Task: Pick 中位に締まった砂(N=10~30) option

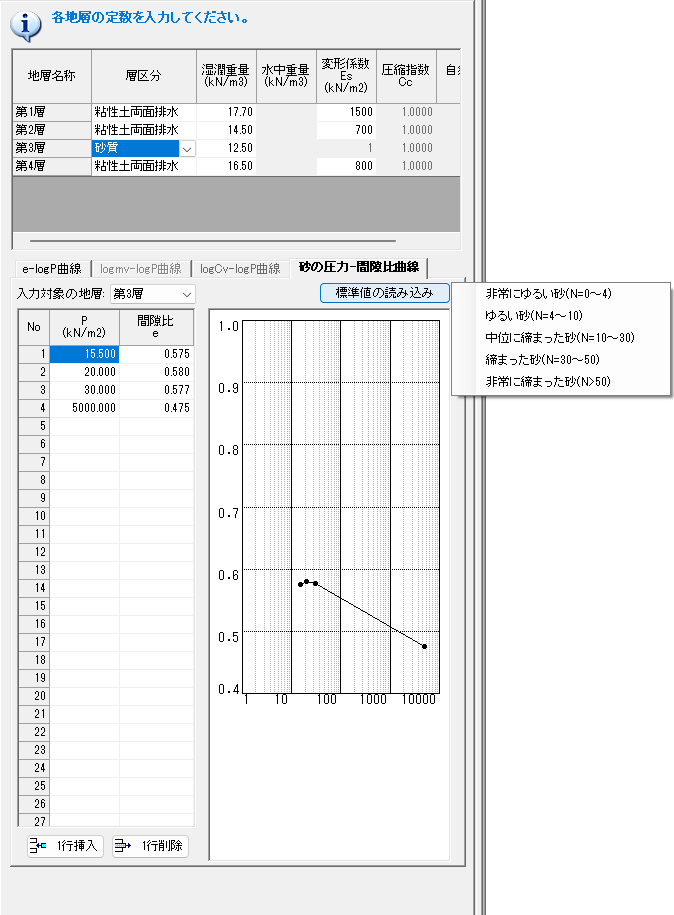Action: point(559,338)
